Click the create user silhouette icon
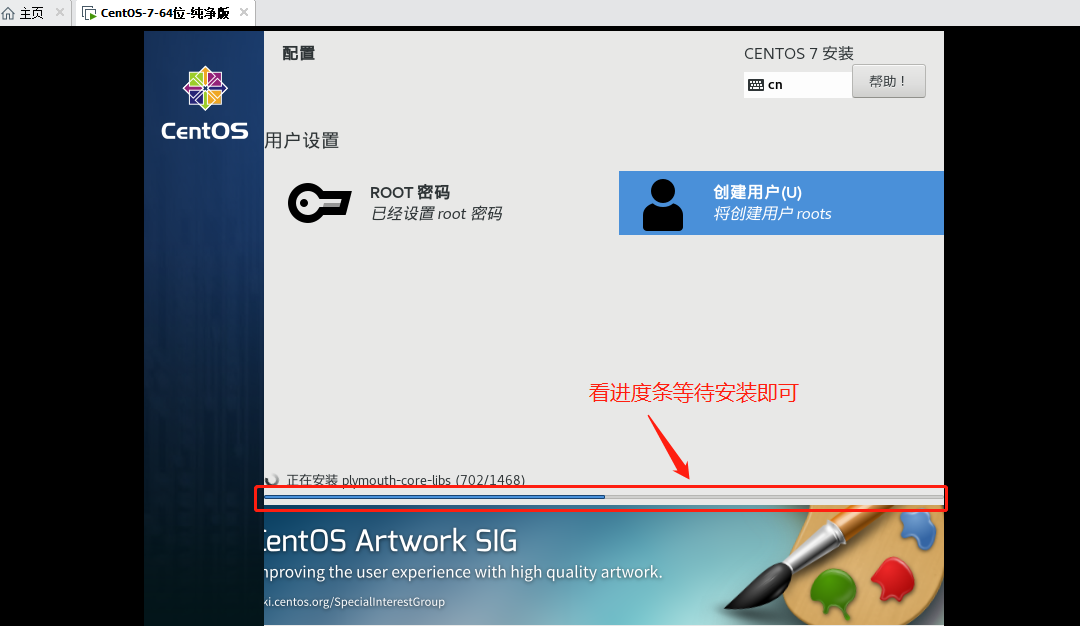 click(663, 205)
